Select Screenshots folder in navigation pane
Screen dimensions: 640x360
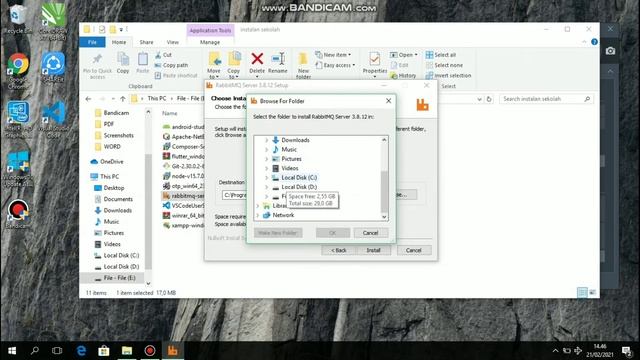coord(118,135)
